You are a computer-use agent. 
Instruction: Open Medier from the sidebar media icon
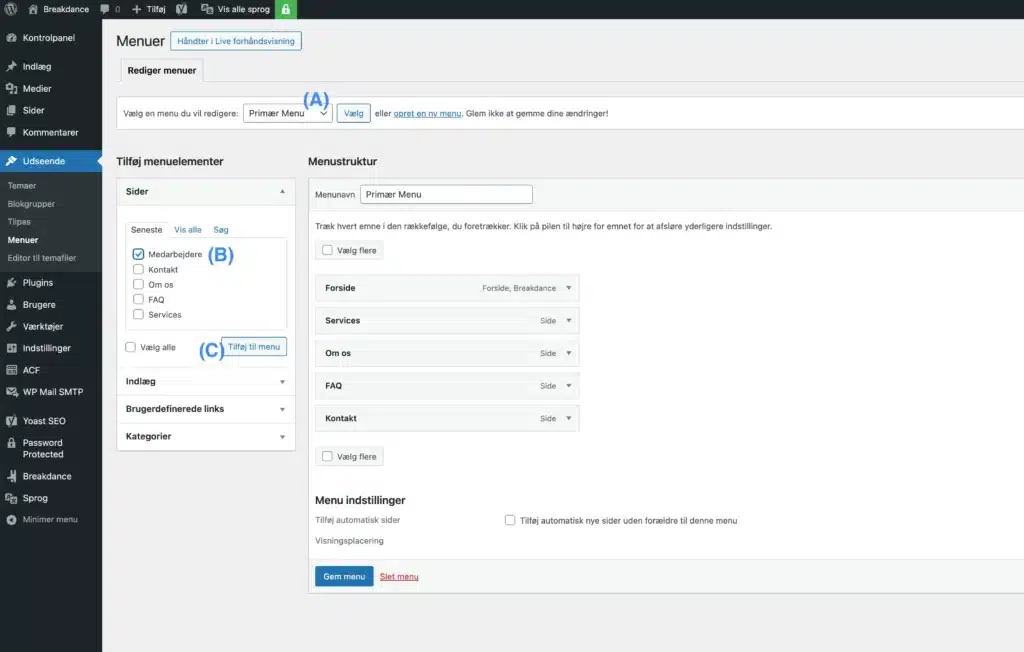point(12,89)
